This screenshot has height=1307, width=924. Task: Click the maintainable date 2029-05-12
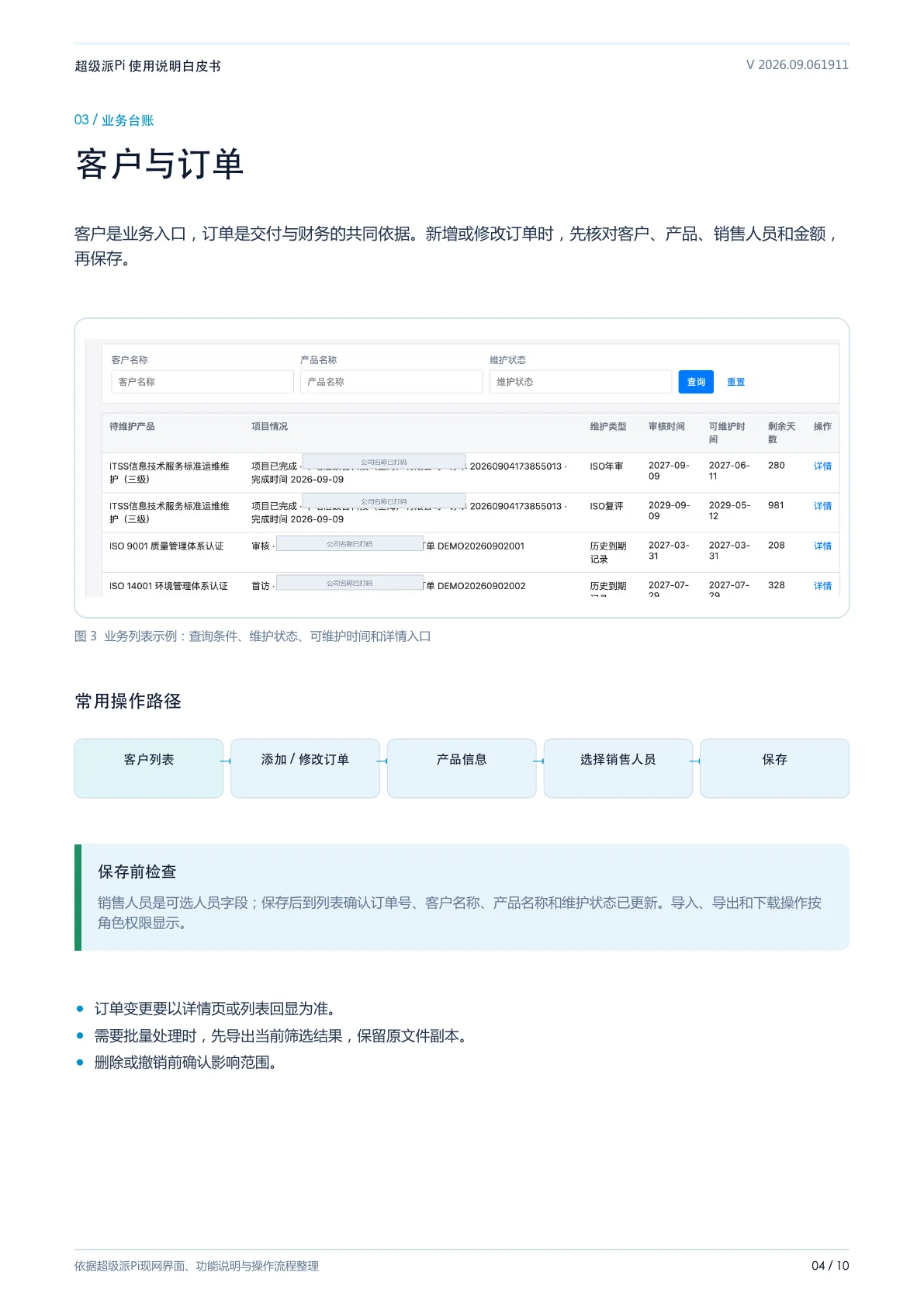(729, 511)
